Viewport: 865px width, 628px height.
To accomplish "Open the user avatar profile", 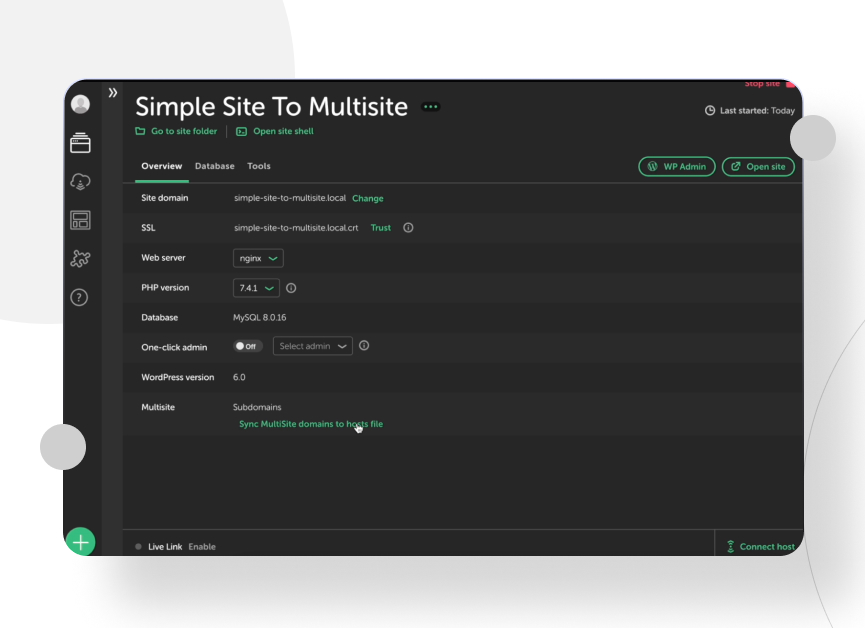I will point(81,104).
